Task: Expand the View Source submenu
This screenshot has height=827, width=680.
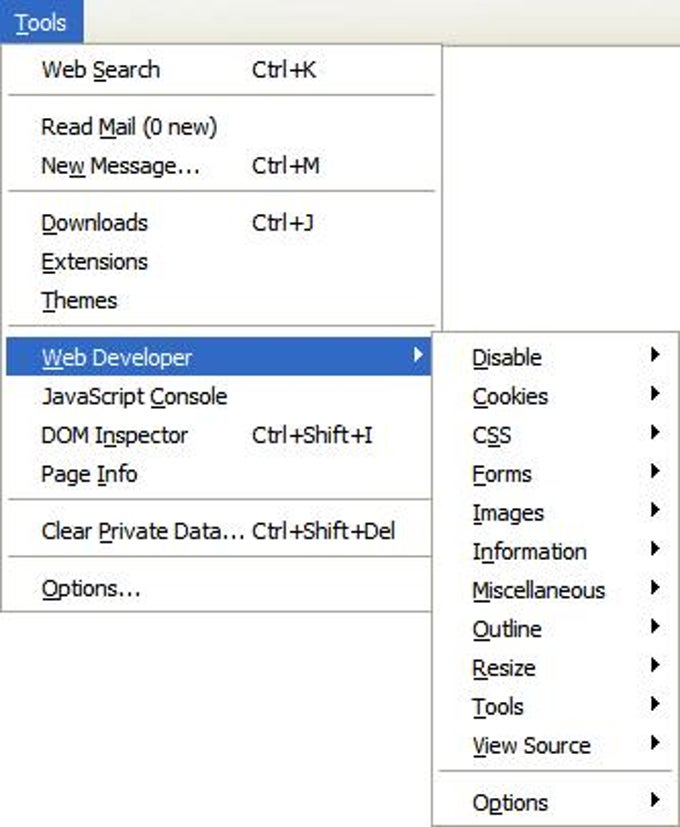Action: coord(531,746)
